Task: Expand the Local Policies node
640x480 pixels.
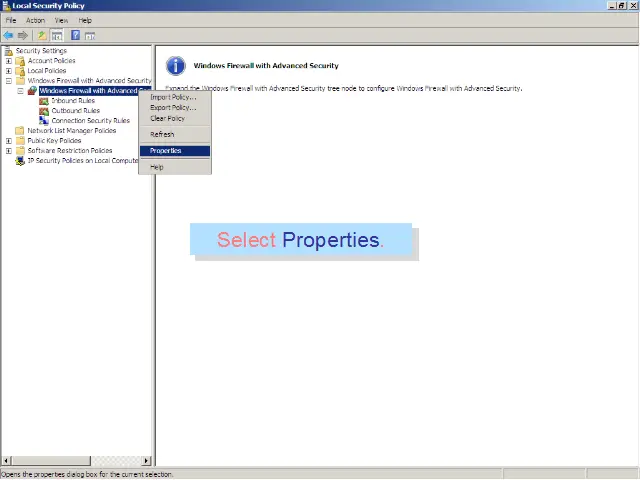Action: click(x=9, y=71)
